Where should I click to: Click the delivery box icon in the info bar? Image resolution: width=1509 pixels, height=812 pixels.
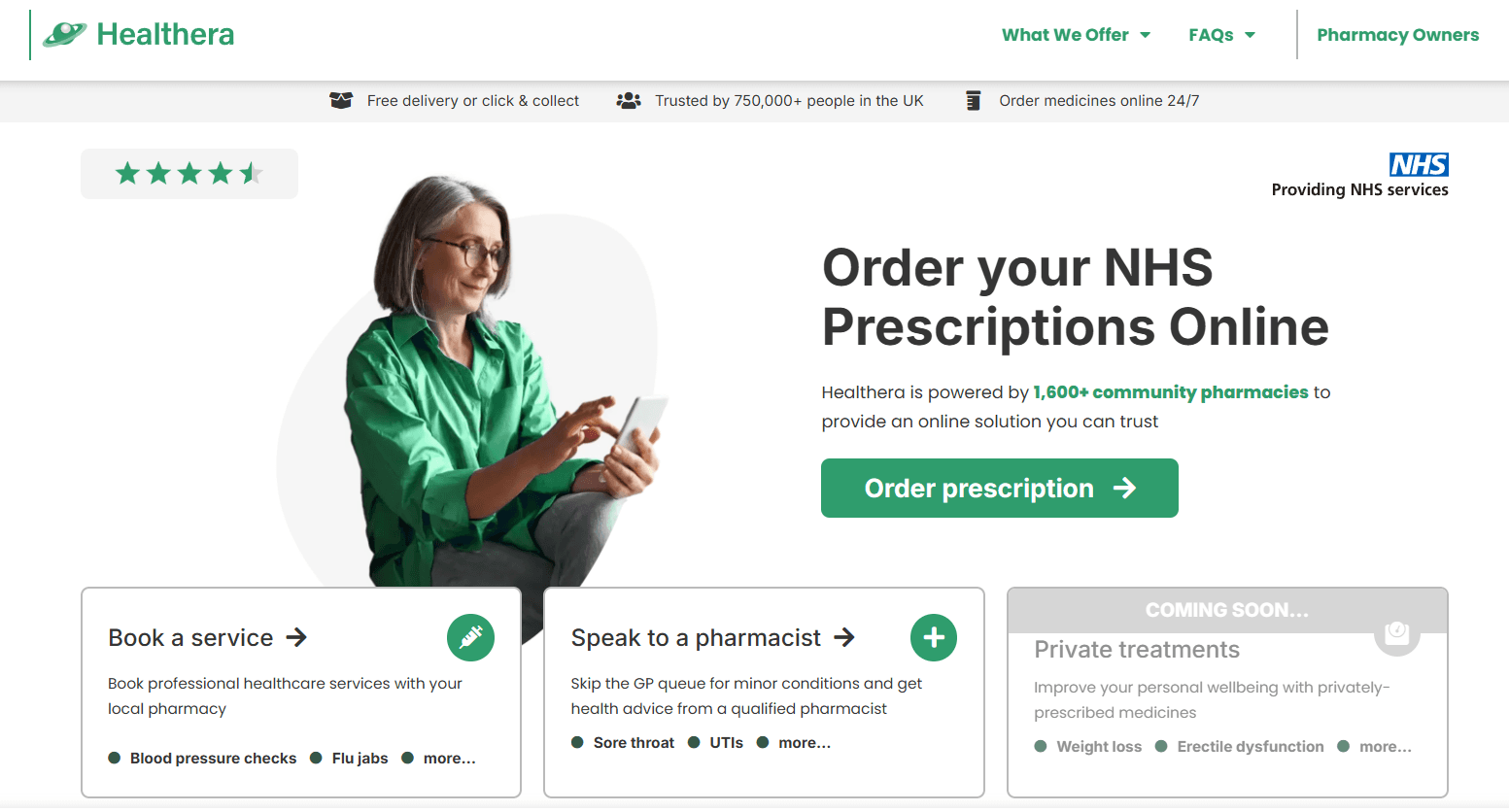pyautogui.click(x=341, y=100)
